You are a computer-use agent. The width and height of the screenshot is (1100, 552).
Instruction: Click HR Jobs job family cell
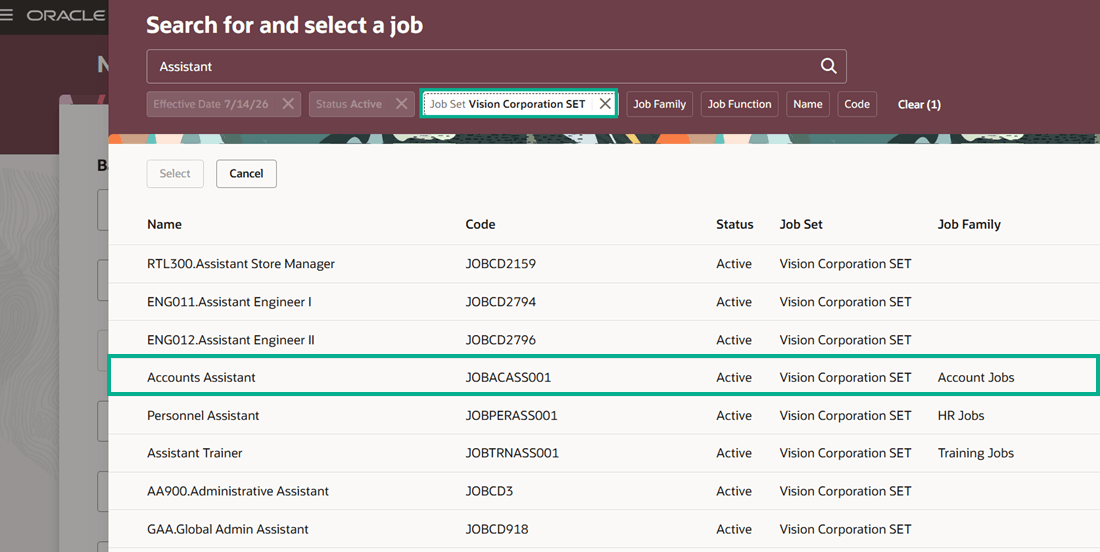pos(960,415)
